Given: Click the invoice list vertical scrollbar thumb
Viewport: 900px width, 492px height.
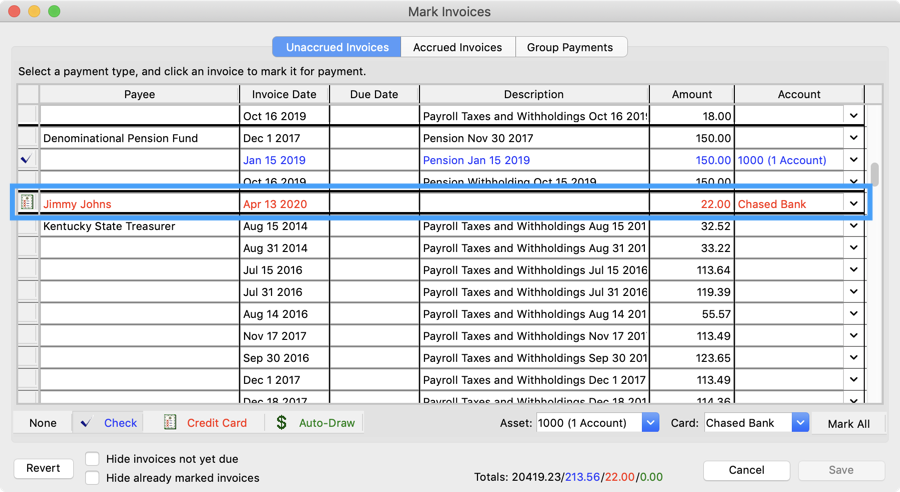Looking at the screenshot, I should [x=875, y=174].
